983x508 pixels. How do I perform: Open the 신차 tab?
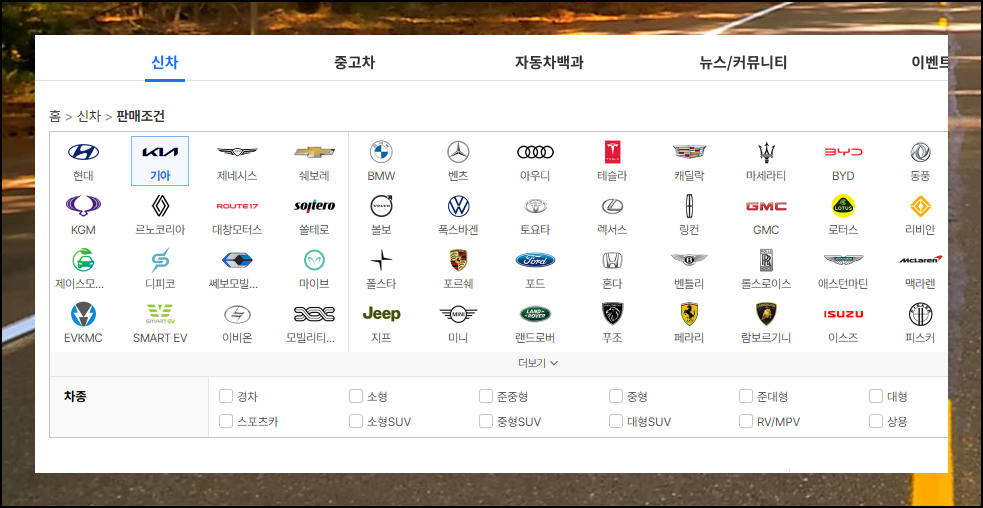click(x=165, y=62)
